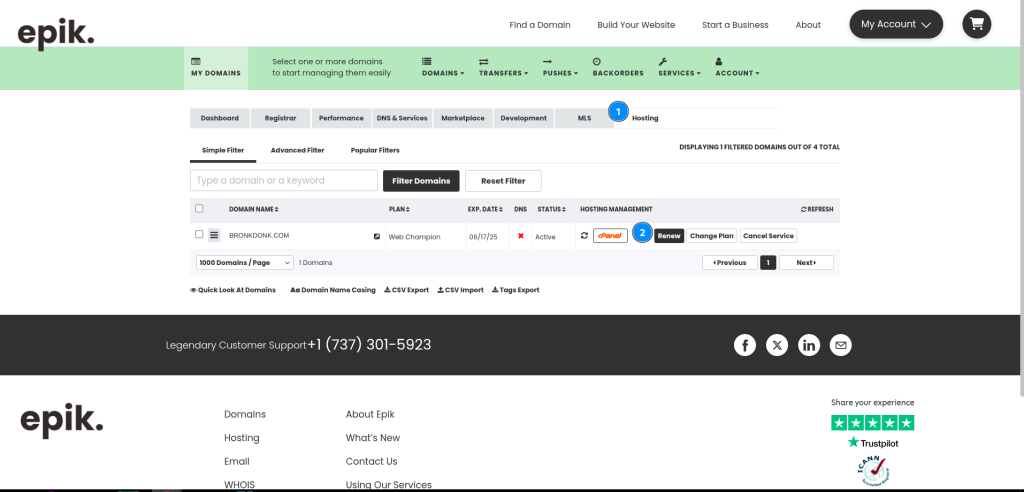Screen dimensions: 1024x492
Task: Check the BRONKDONK.COM row checkbox
Action: click(x=199, y=234)
